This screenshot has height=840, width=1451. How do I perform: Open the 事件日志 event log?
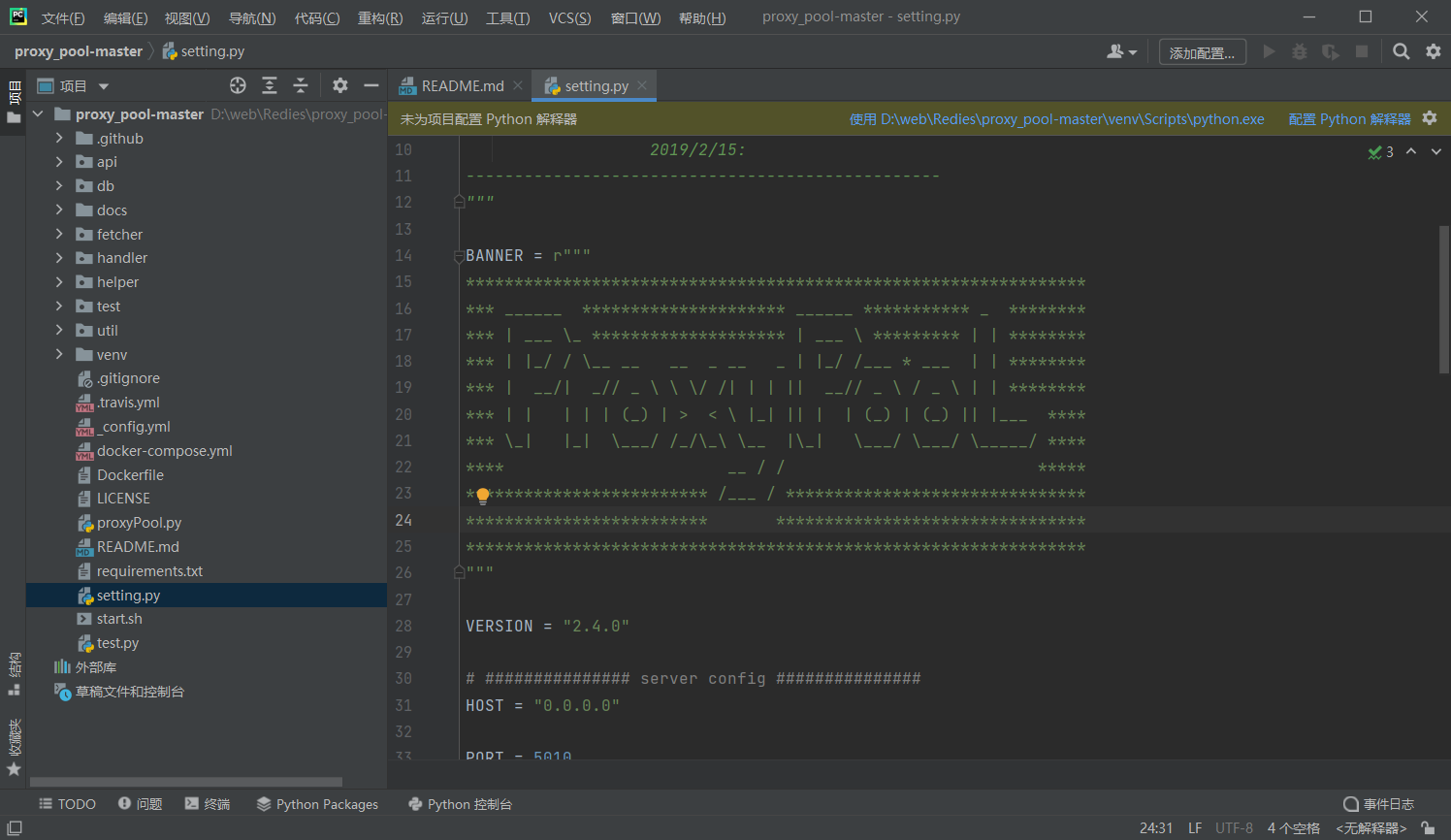click(x=1378, y=804)
